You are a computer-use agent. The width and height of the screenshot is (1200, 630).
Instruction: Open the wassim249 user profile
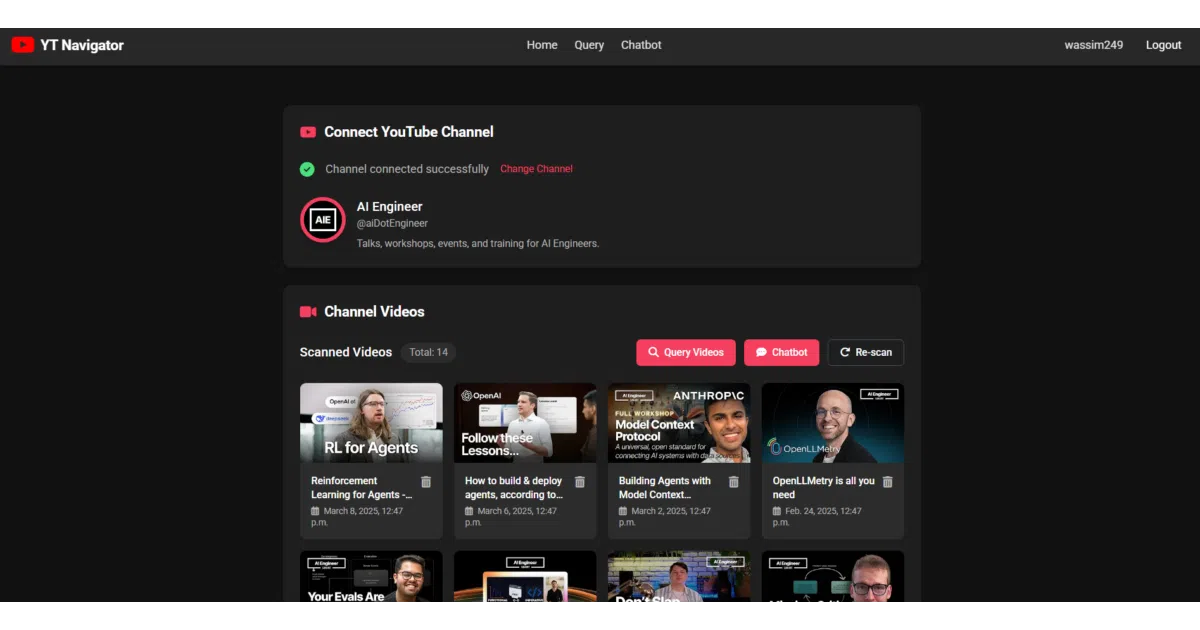(1094, 45)
